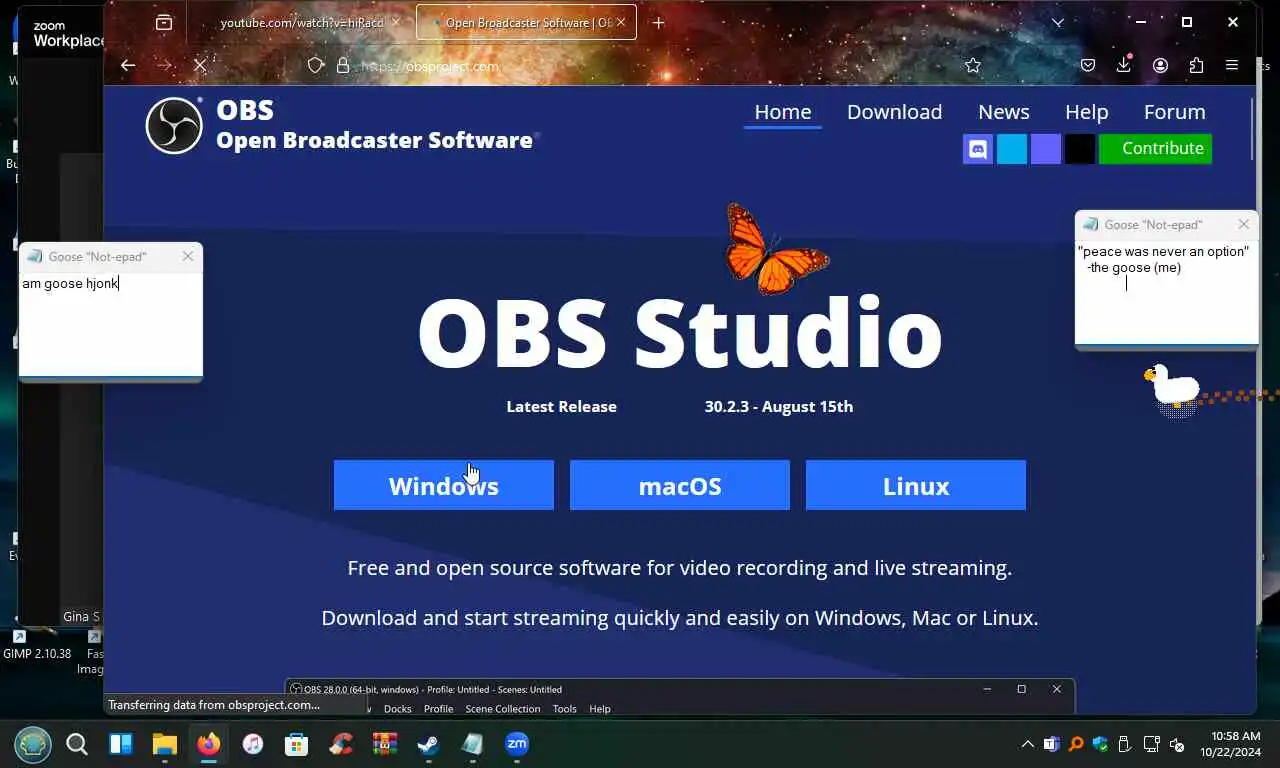1280x768 pixels.
Task: Click the OBS logo icon on the website
Action: pyautogui.click(x=174, y=125)
